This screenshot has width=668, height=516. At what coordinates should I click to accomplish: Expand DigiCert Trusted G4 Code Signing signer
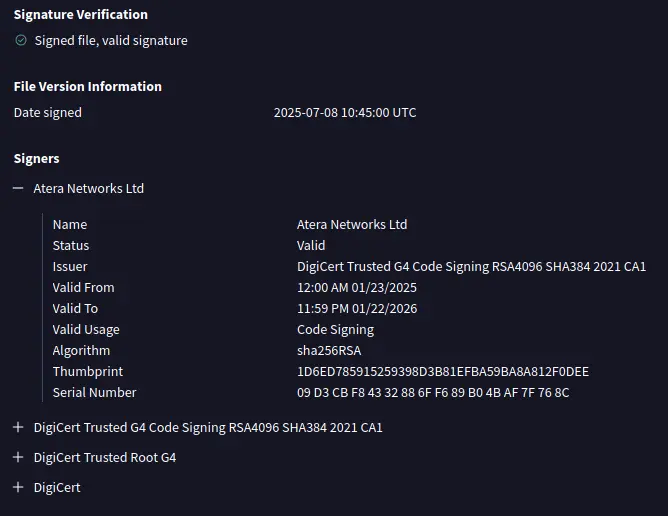click(18, 427)
